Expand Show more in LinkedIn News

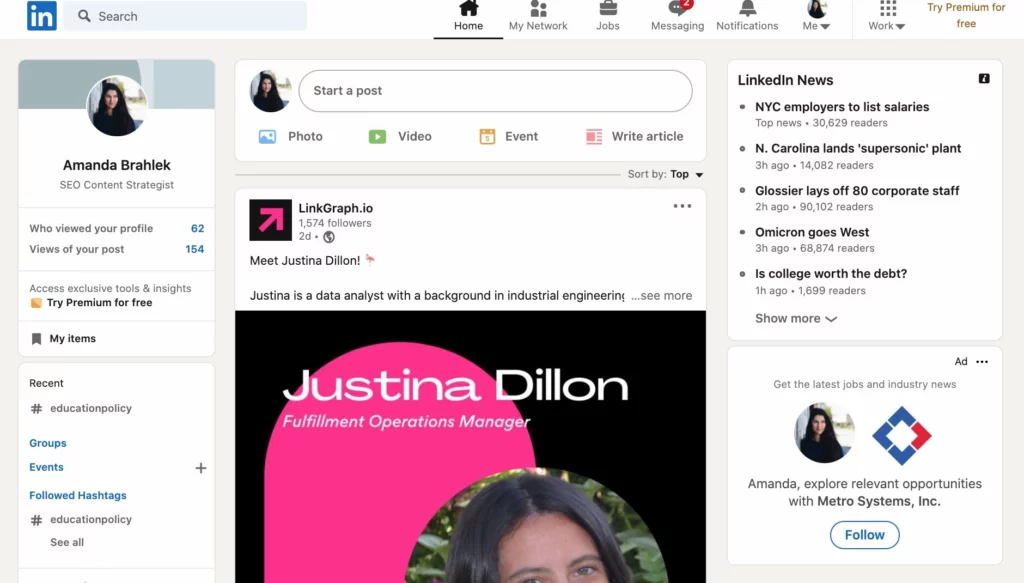point(796,319)
